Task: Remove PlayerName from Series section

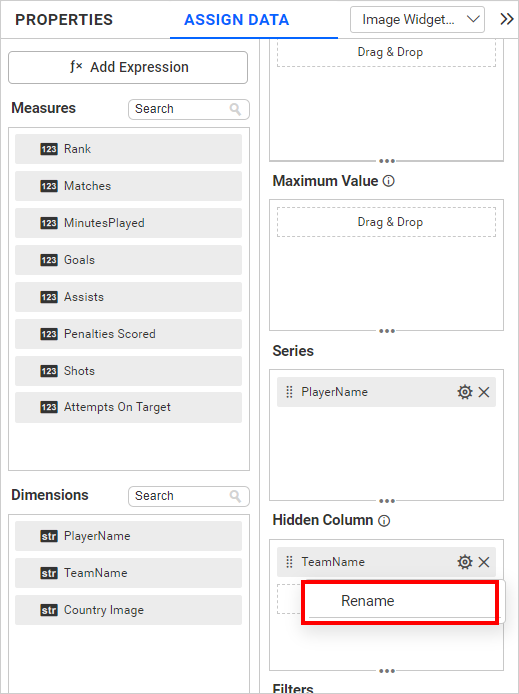Action: point(484,392)
